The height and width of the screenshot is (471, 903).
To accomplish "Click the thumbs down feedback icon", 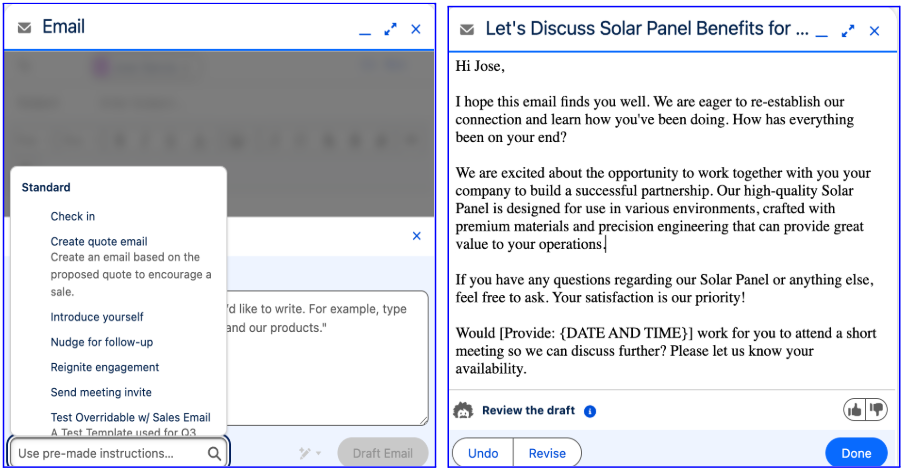I will point(877,410).
